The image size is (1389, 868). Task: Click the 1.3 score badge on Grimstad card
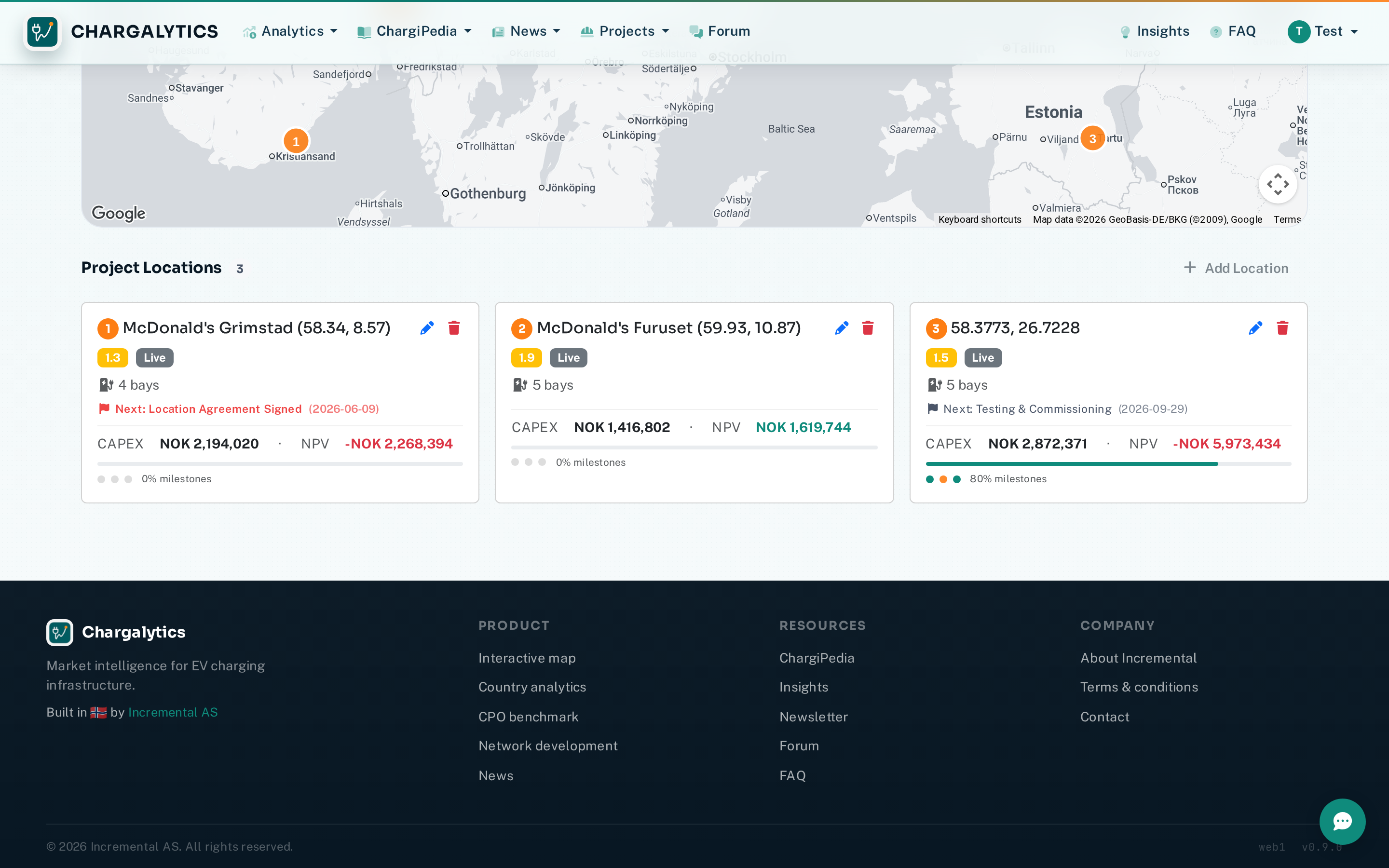pyautogui.click(x=112, y=358)
